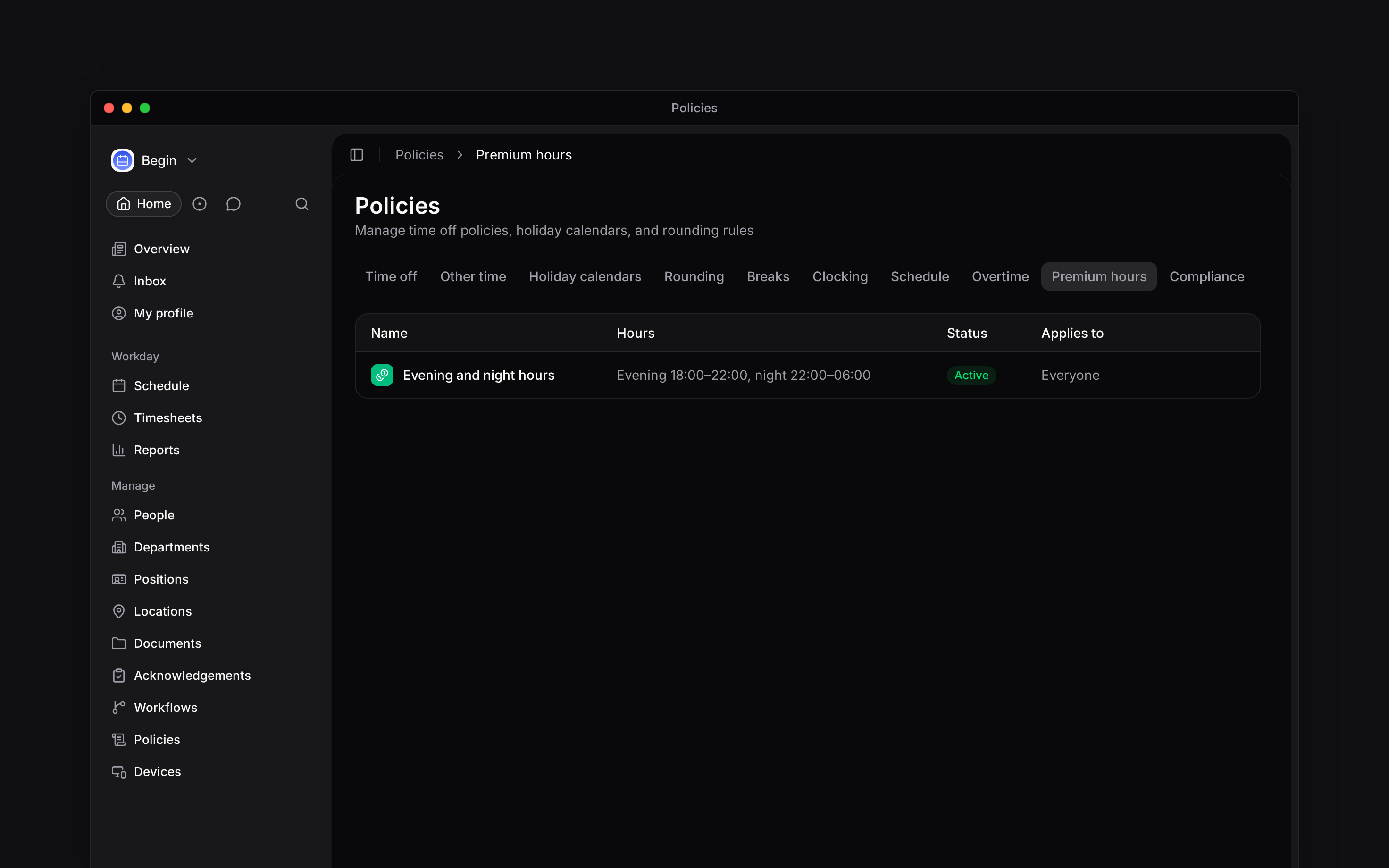Click the Inbox bell icon
The image size is (1389, 868).
119,281
